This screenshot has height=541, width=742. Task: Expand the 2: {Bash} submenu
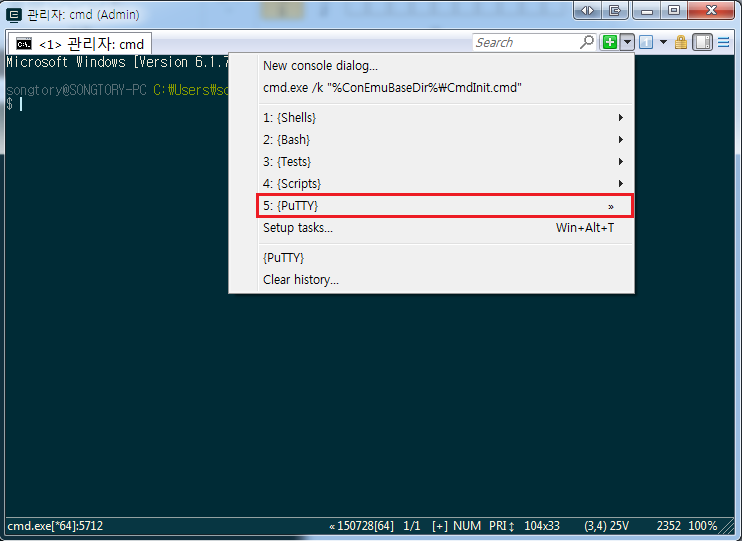[x=445, y=140]
